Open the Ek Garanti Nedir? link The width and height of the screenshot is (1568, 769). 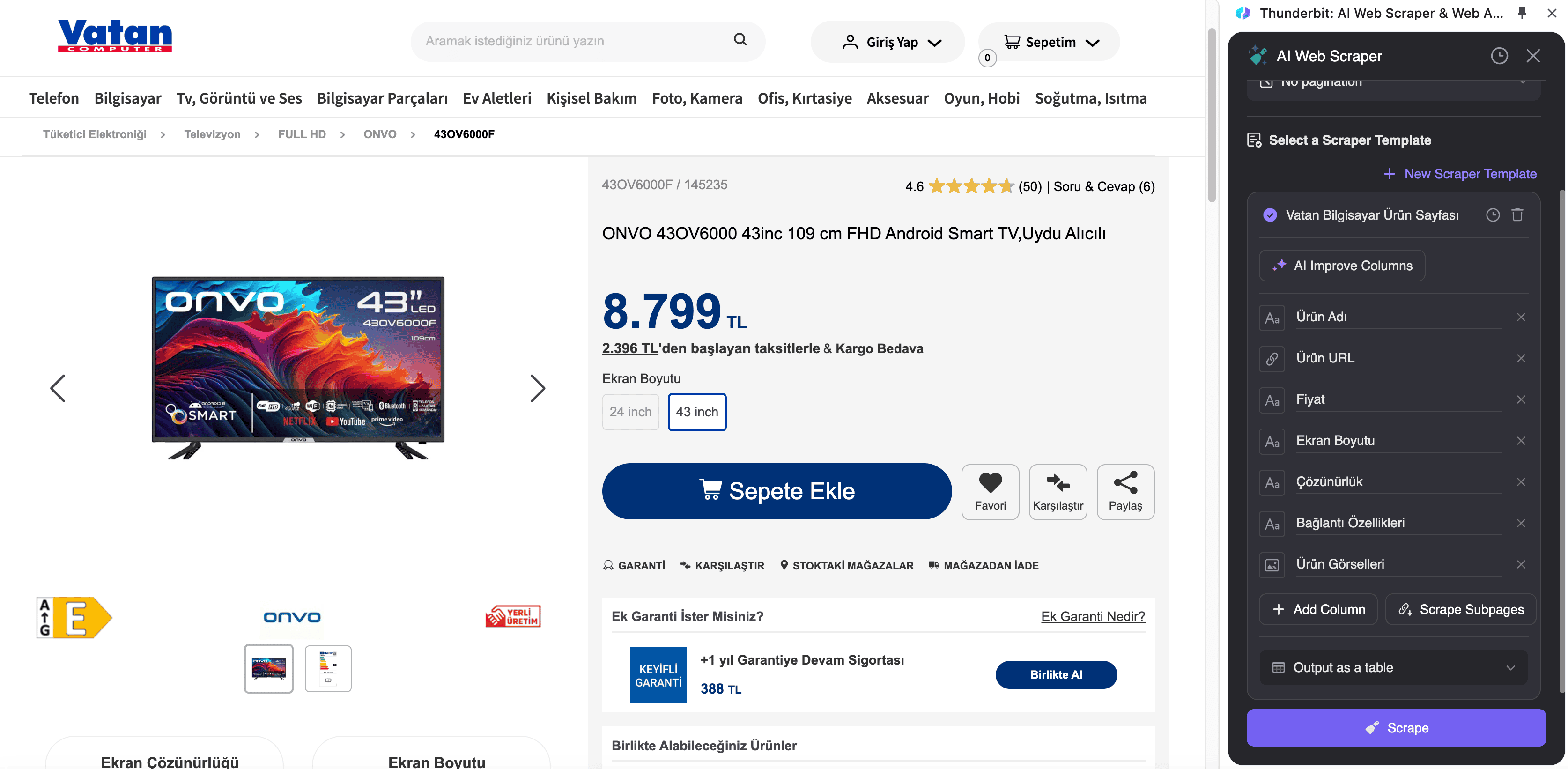1093,616
